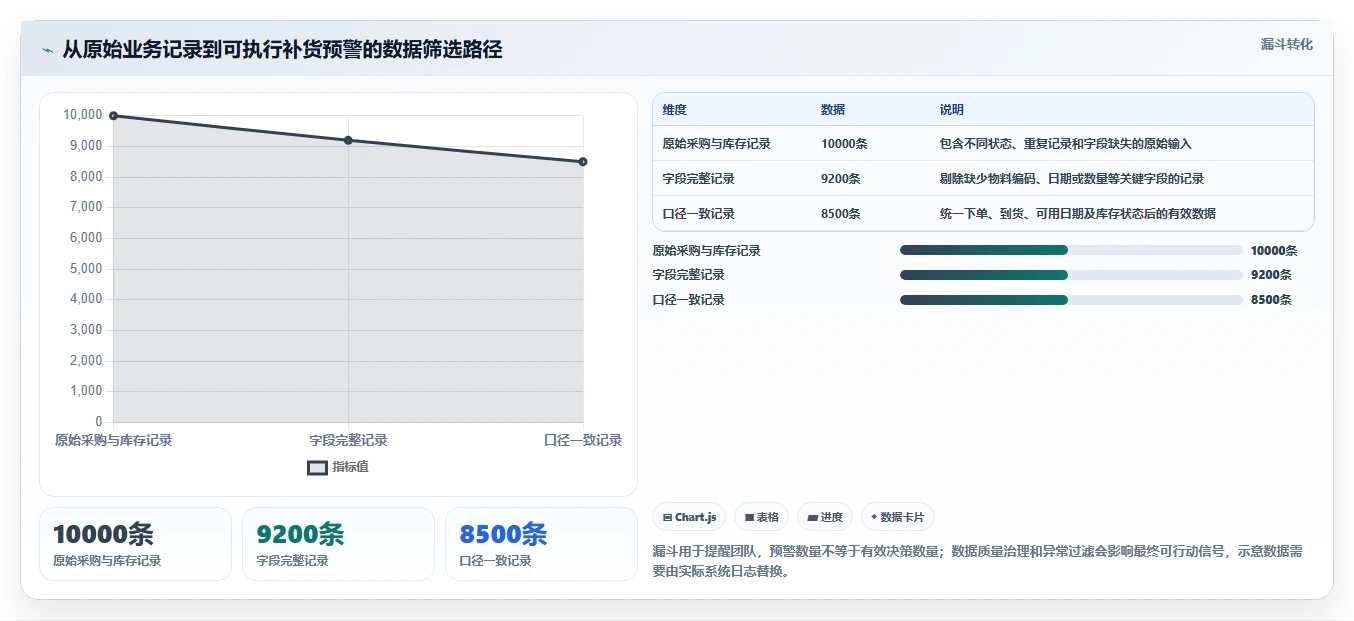Image resolution: width=1354 pixels, height=621 pixels.
Task: Click the 5,000 y-axis tick label
Action: (x=85, y=268)
